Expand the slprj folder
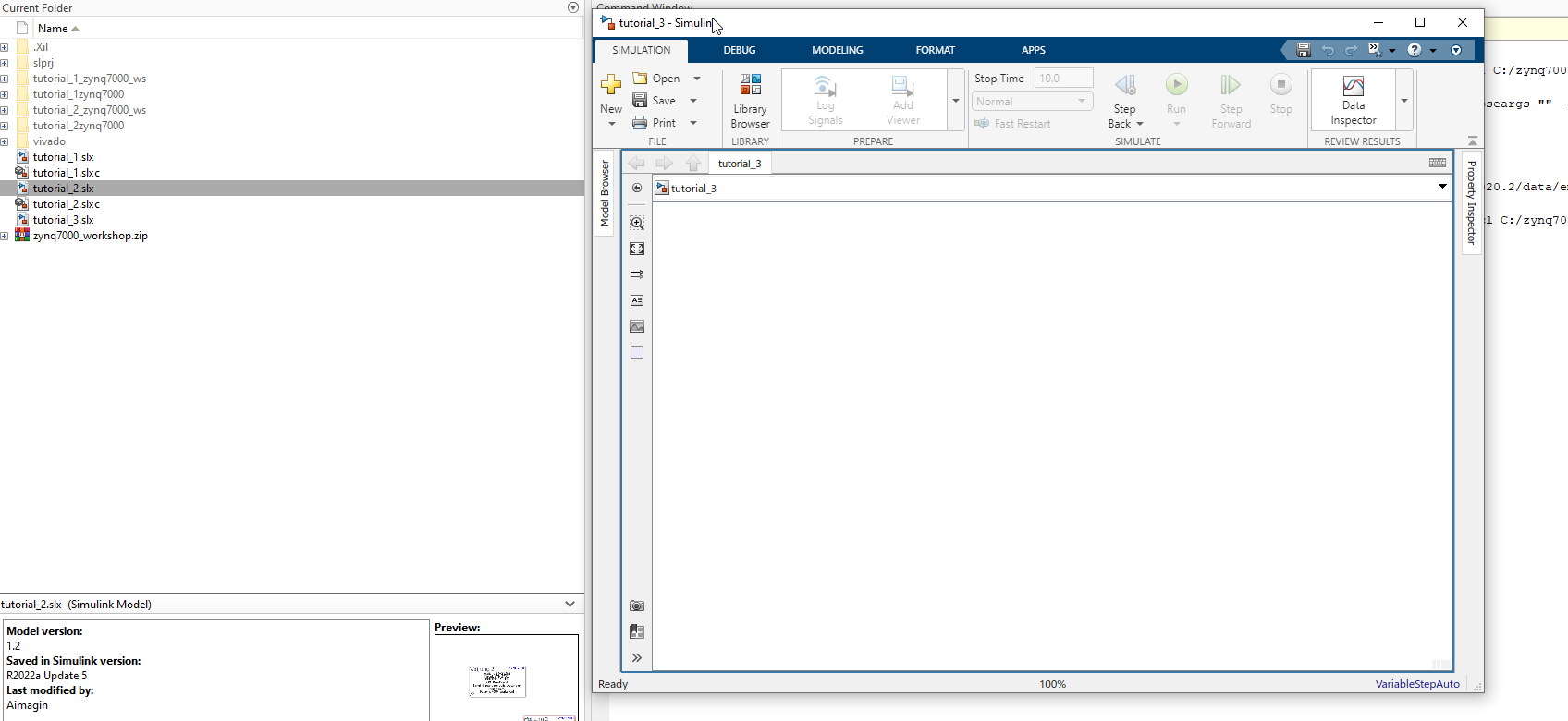This screenshot has height=721, width=1568. [x=5, y=63]
